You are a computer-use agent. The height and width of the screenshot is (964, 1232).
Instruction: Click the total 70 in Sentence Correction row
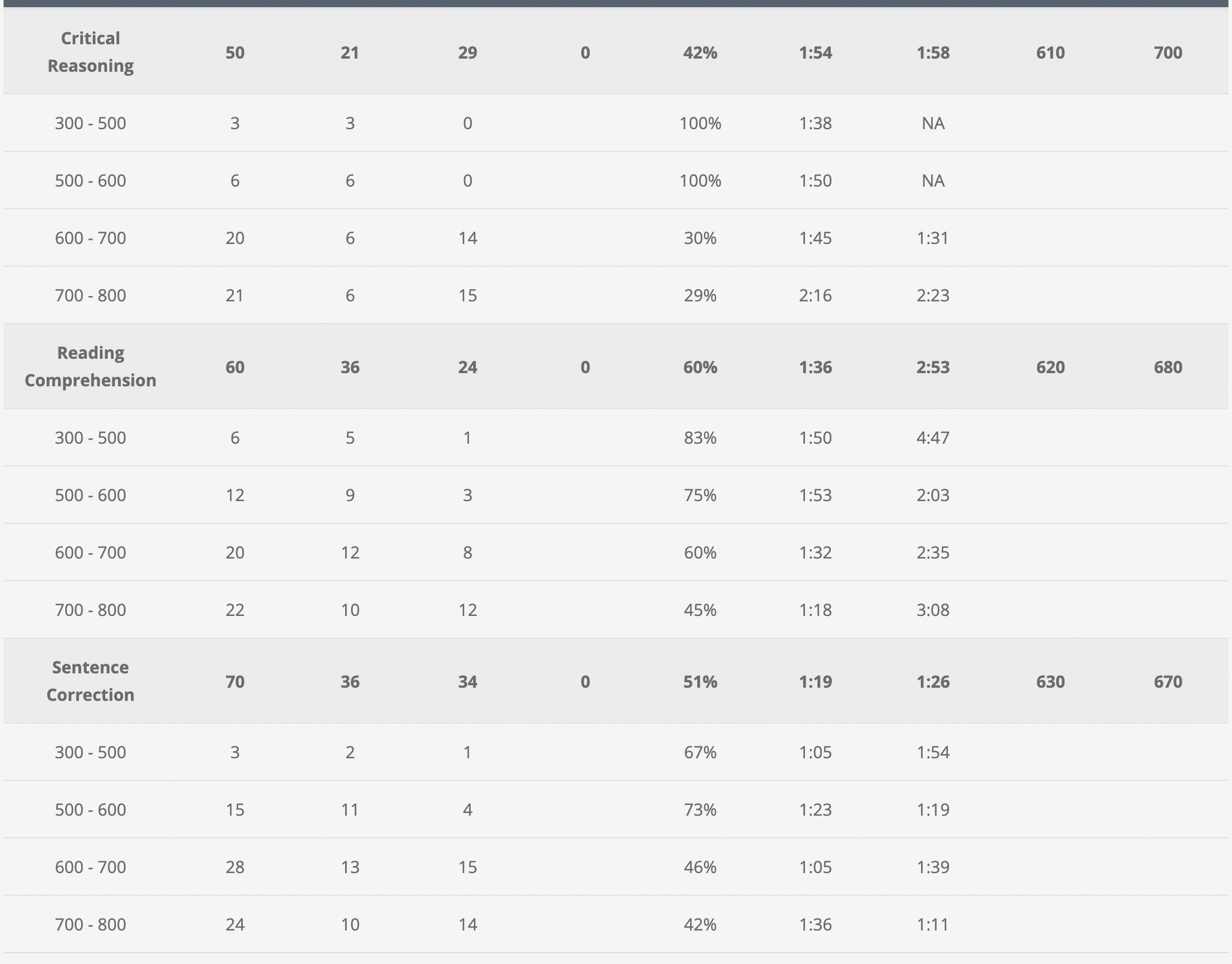[234, 682]
